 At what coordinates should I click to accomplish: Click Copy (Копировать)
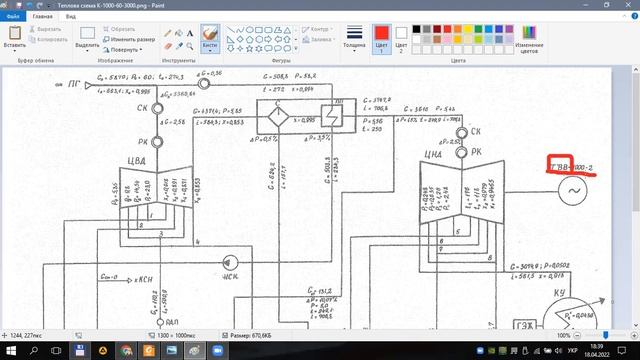[49, 40]
